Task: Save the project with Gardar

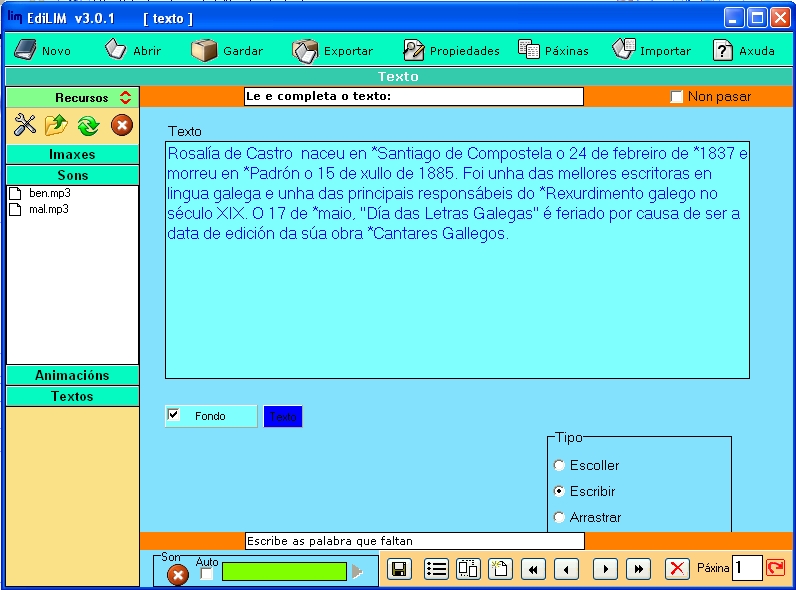Action: pyautogui.click(x=227, y=50)
